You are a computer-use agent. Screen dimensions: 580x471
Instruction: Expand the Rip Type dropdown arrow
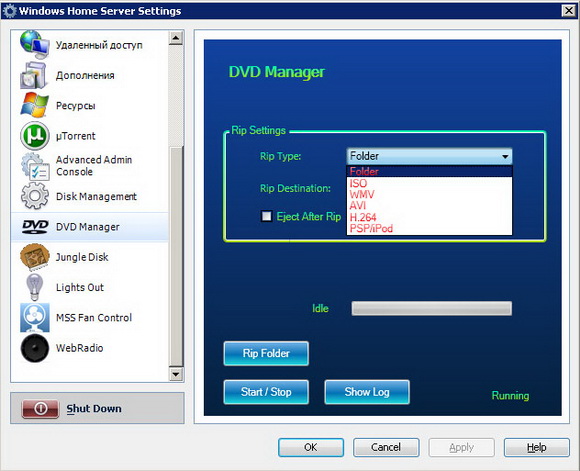tap(505, 157)
